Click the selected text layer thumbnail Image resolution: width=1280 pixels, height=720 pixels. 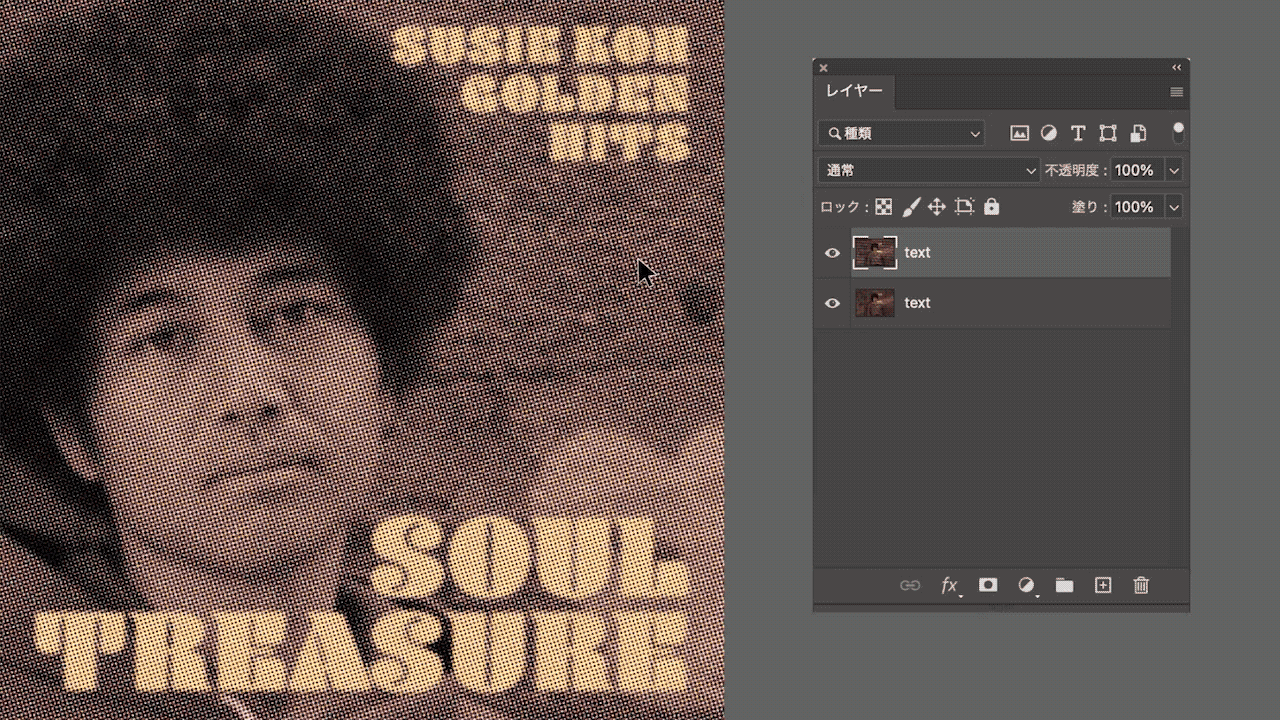[875, 253]
